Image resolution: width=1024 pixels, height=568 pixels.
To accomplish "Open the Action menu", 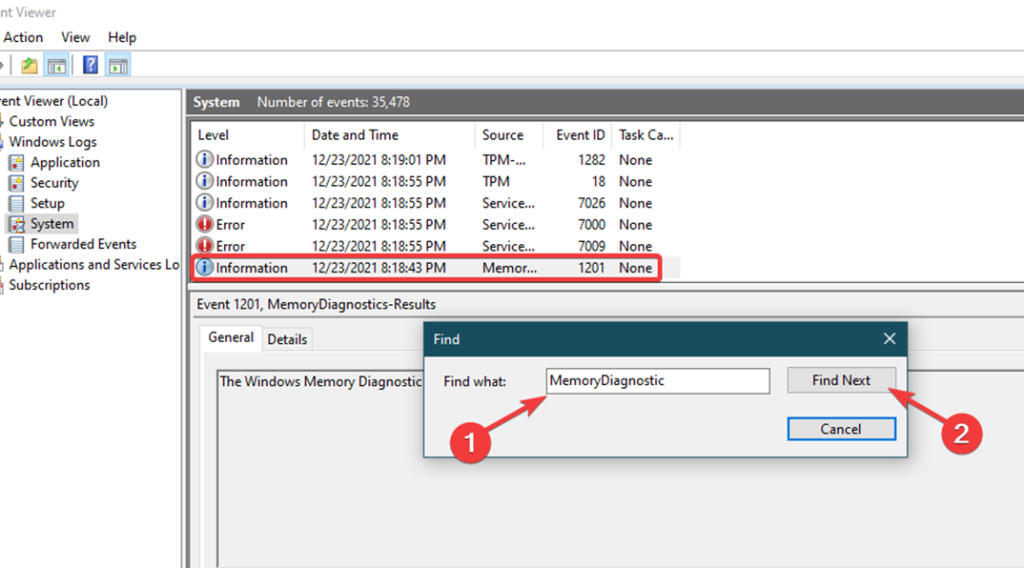I will tap(23, 37).
